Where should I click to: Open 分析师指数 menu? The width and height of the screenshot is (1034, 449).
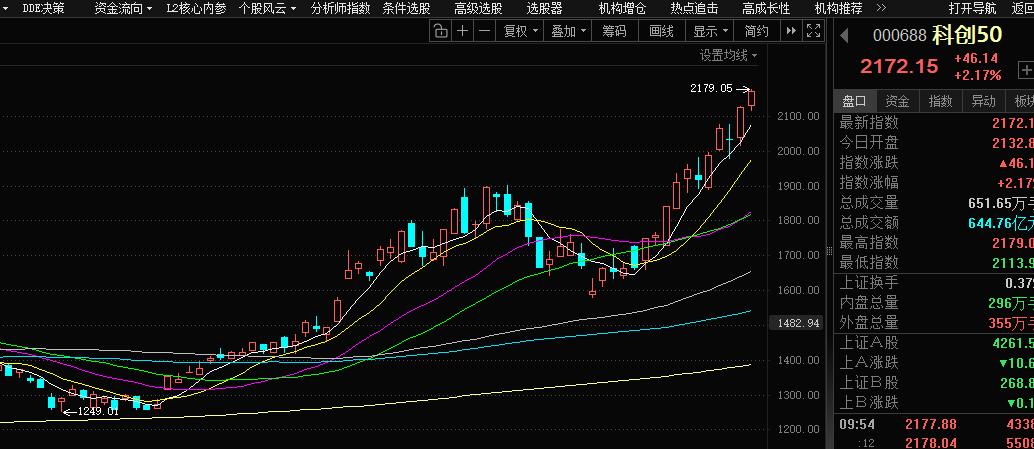coord(340,9)
